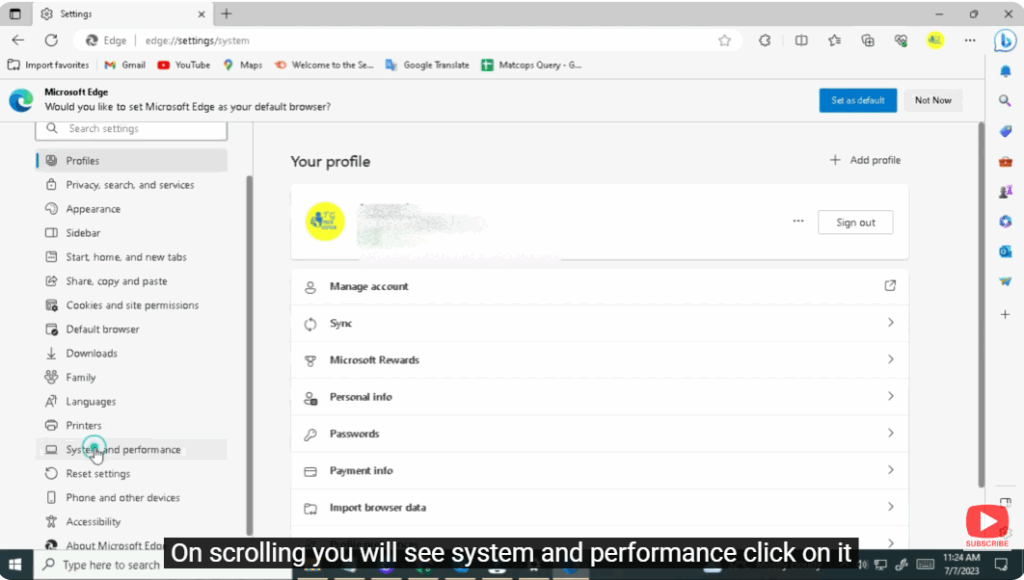Open the notifications bell in the sidebar
This screenshot has height=580, width=1024.
(1005, 71)
